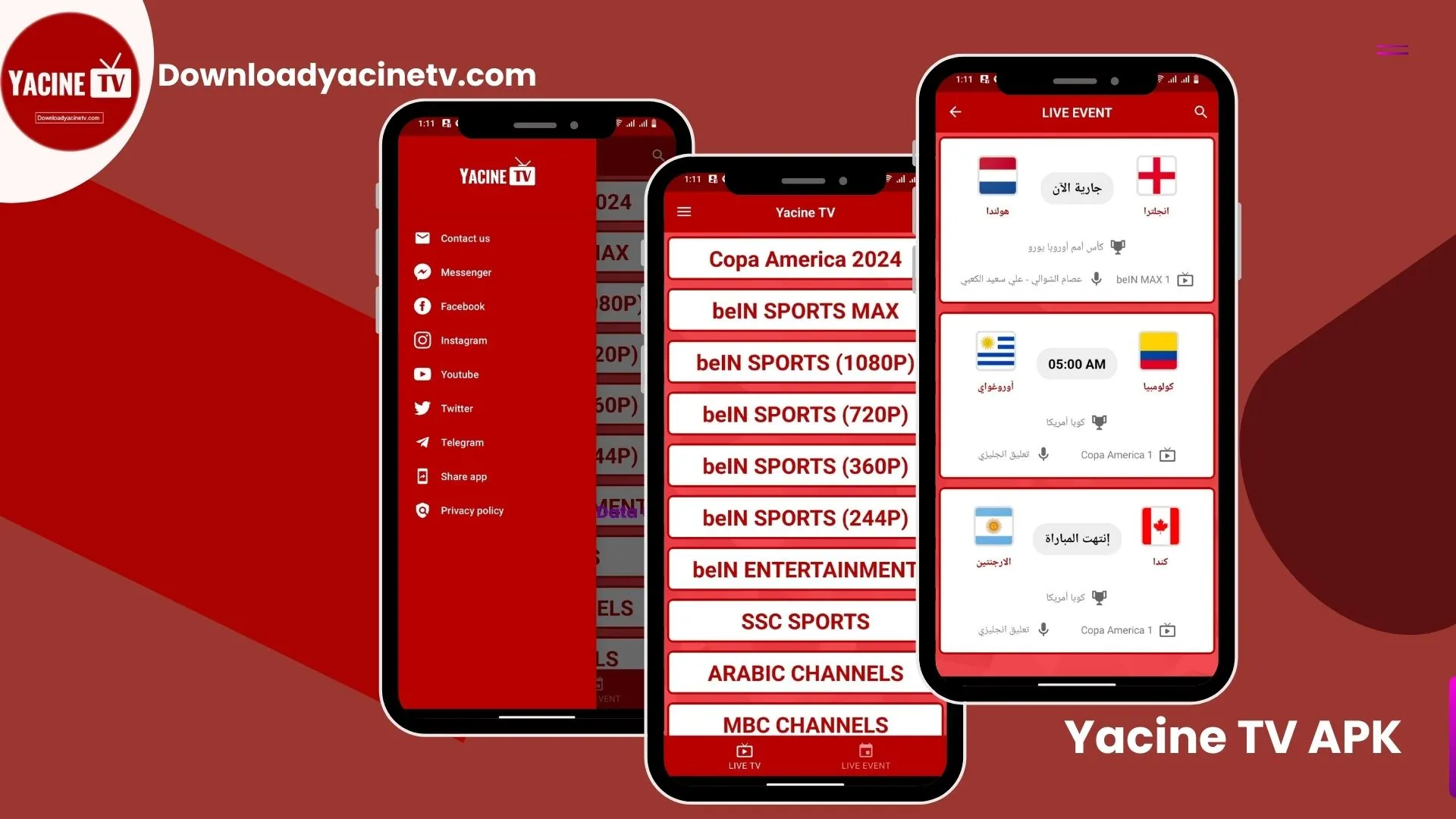The height and width of the screenshot is (819, 1456).
Task: Select Copa America 2024 channel
Action: [795, 259]
